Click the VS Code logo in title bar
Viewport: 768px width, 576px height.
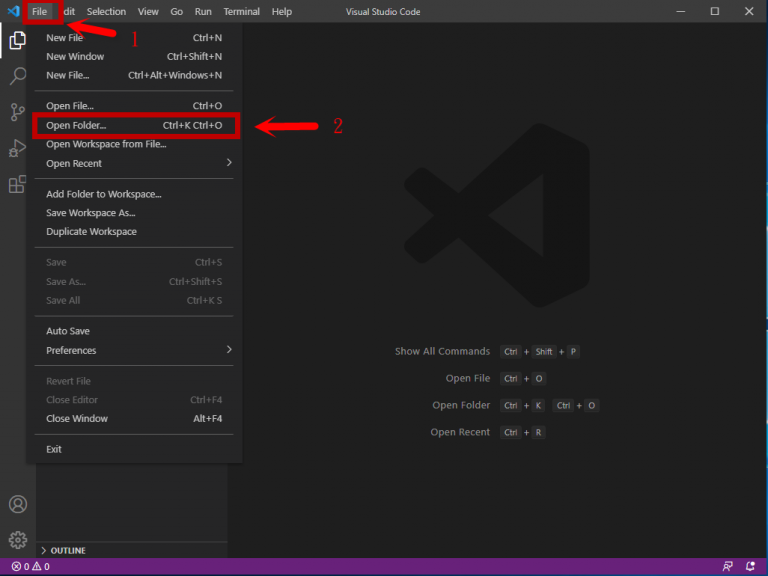(13, 11)
